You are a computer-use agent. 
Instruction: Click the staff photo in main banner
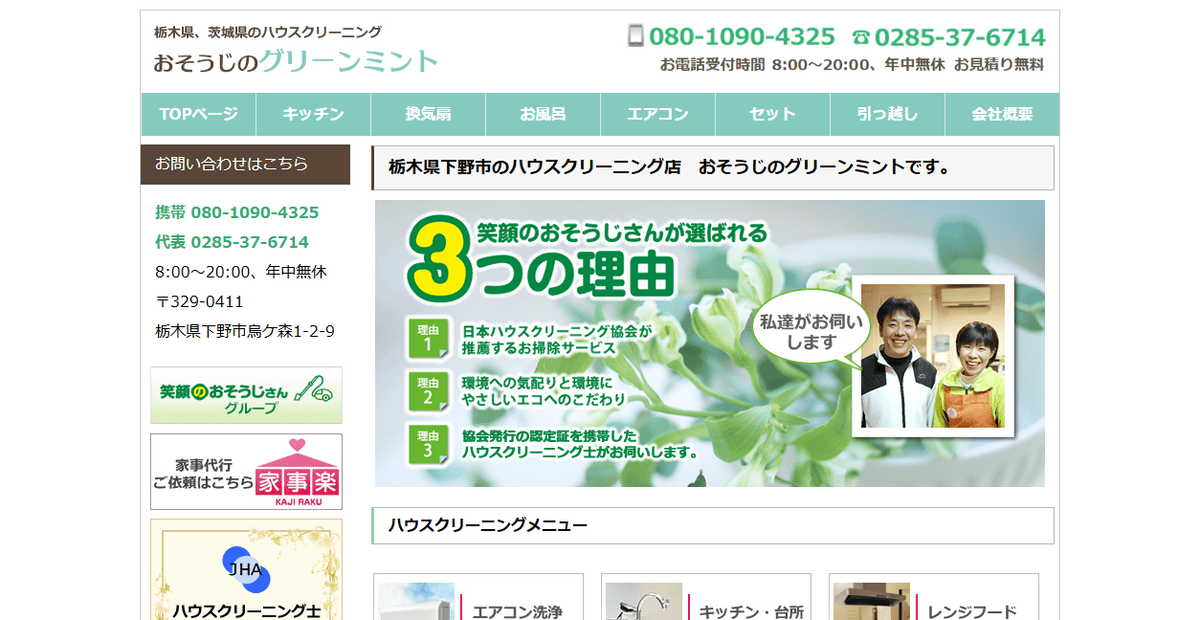click(930, 357)
